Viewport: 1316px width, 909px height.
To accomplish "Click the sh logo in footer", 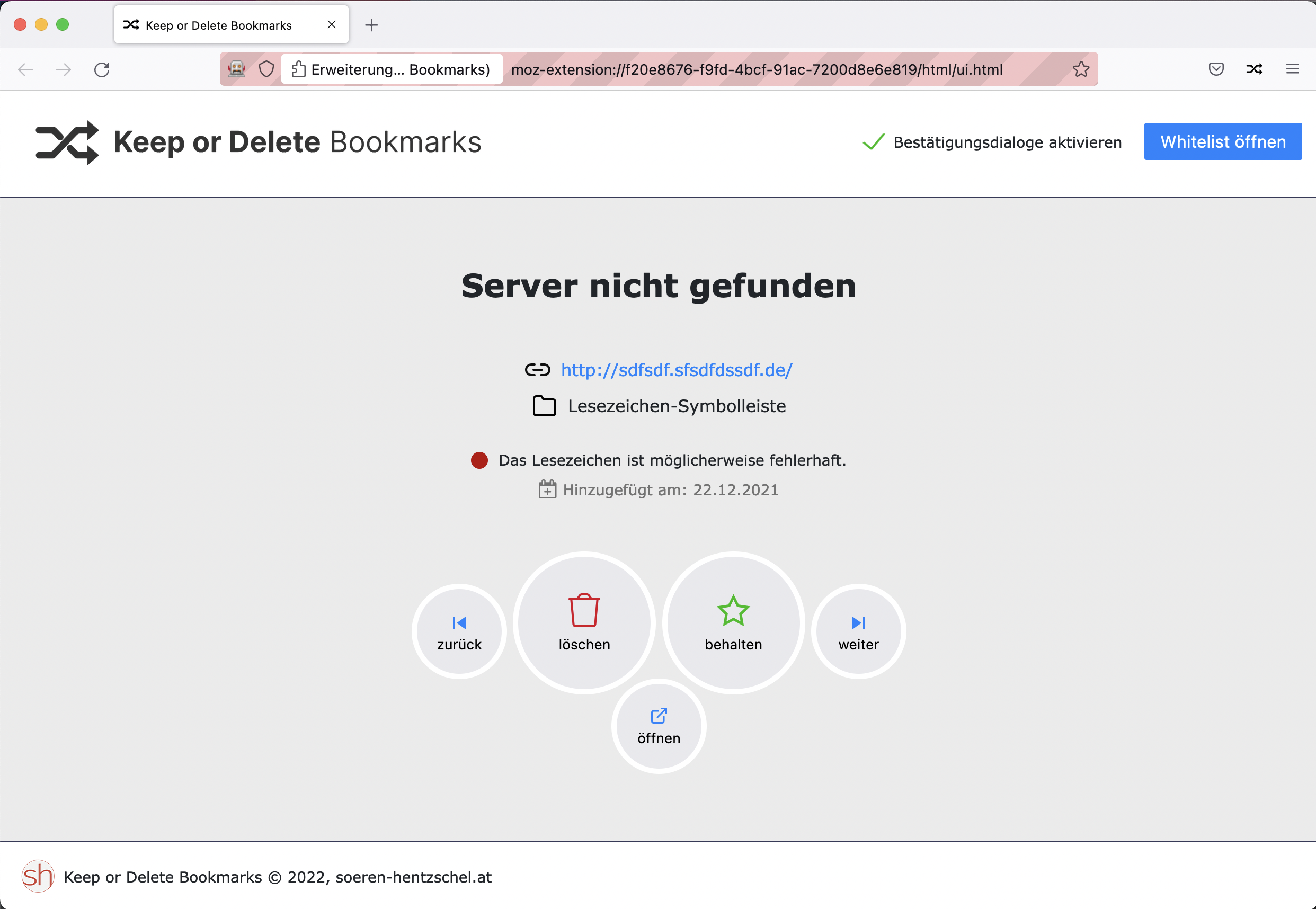I will coord(38,876).
